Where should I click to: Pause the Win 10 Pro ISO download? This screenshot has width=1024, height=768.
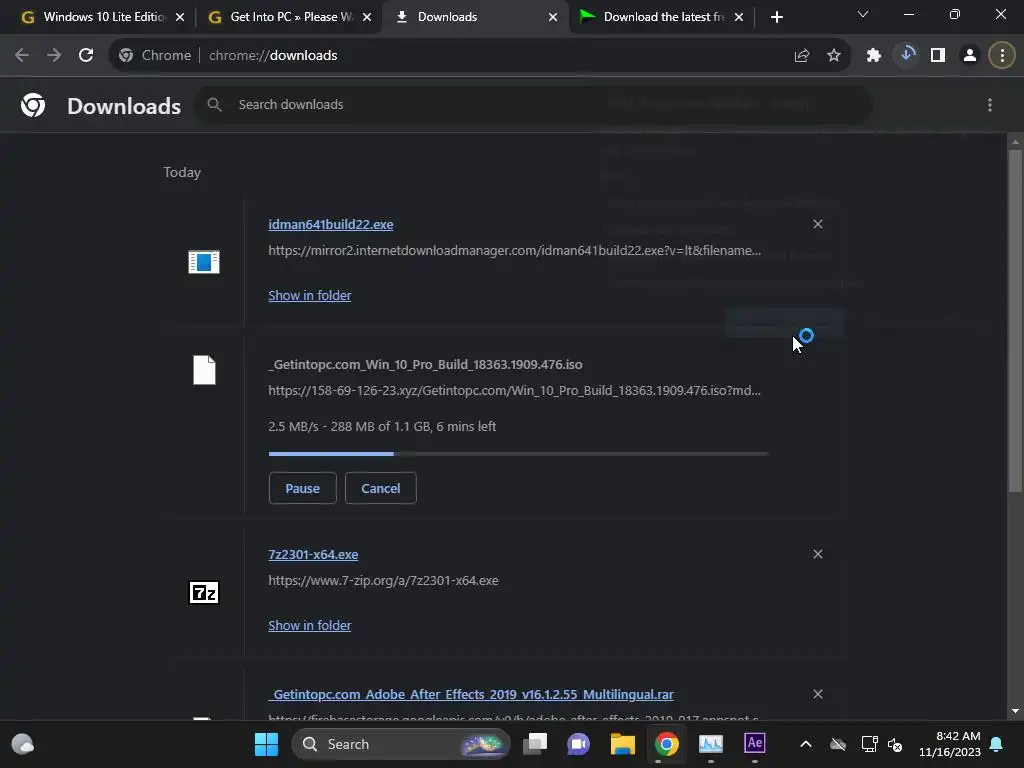click(x=302, y=488)
